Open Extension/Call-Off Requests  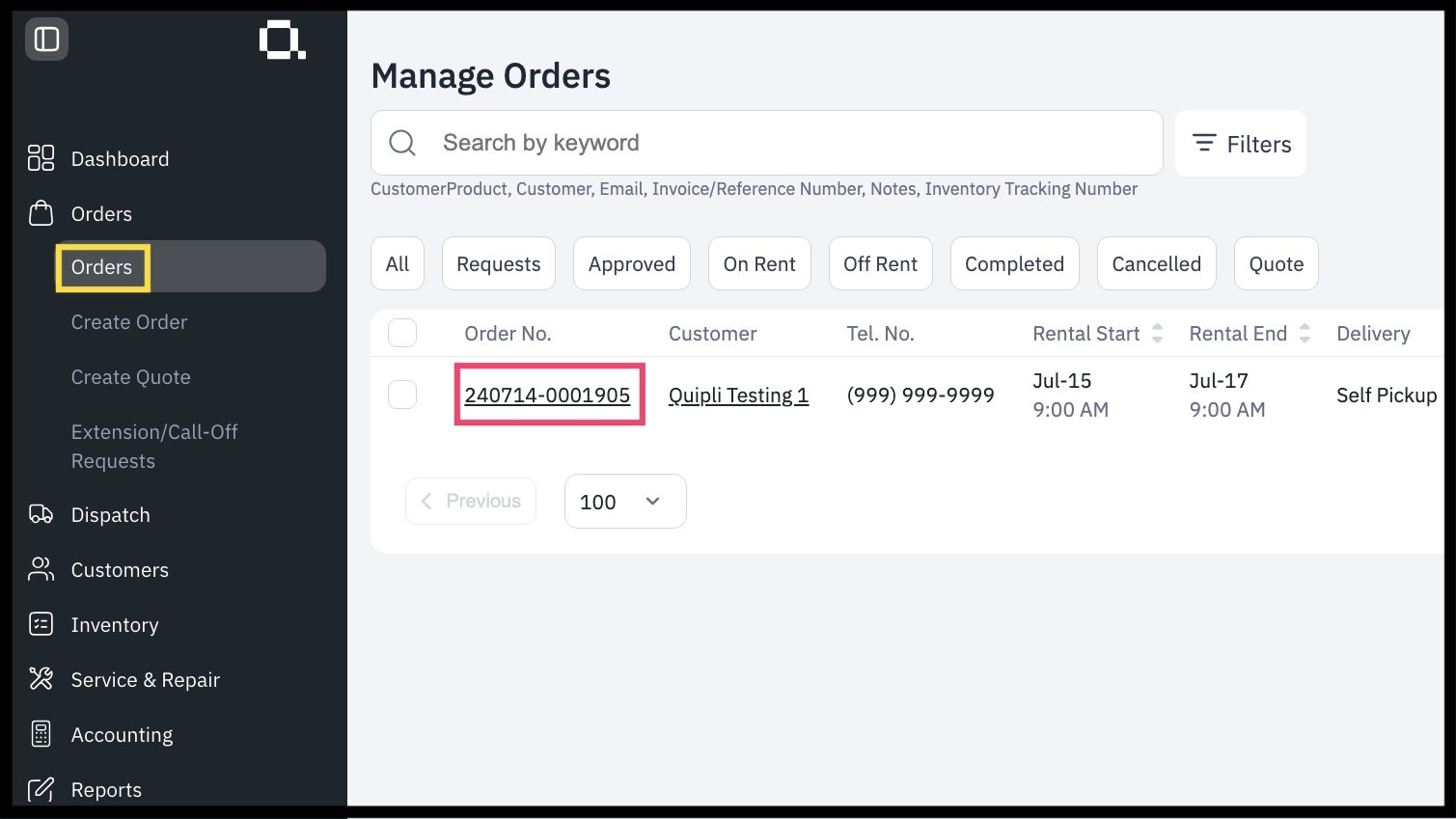click(x=154, y=446)
